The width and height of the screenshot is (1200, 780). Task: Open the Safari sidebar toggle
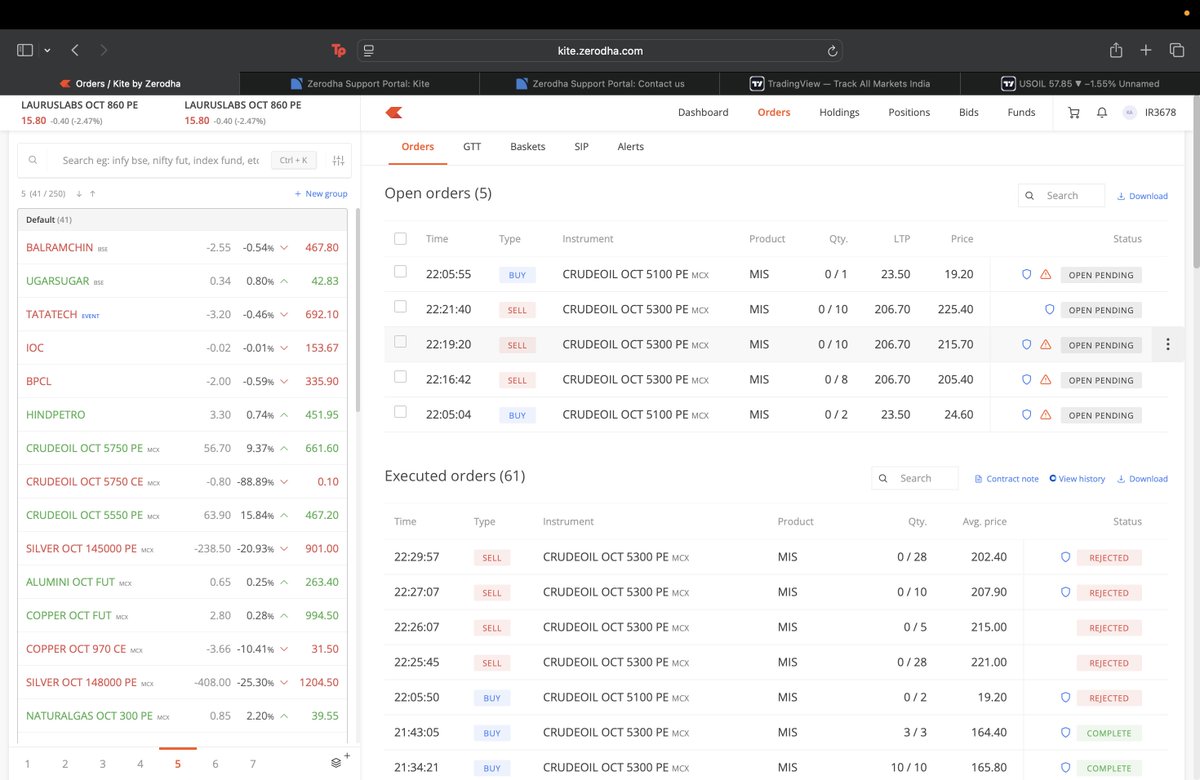point(25,50)
